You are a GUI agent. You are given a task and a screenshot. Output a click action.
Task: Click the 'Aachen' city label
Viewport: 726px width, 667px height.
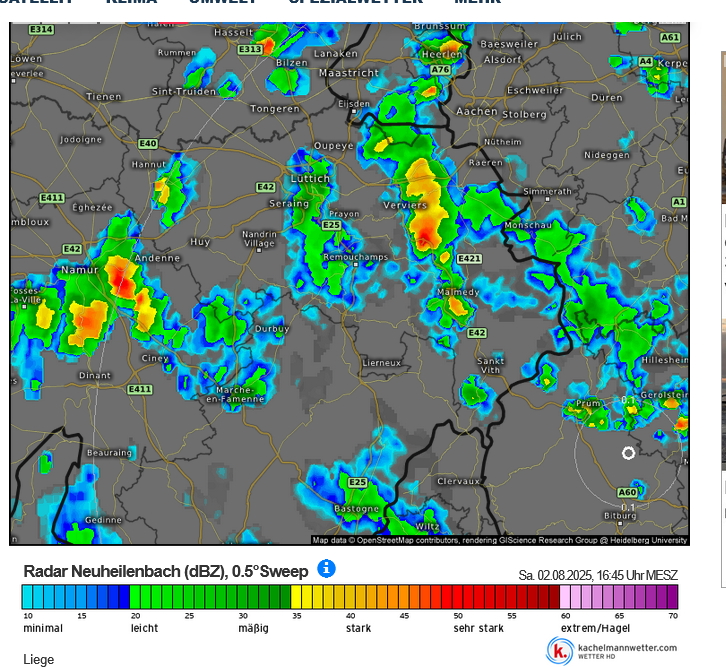[477, 112]
